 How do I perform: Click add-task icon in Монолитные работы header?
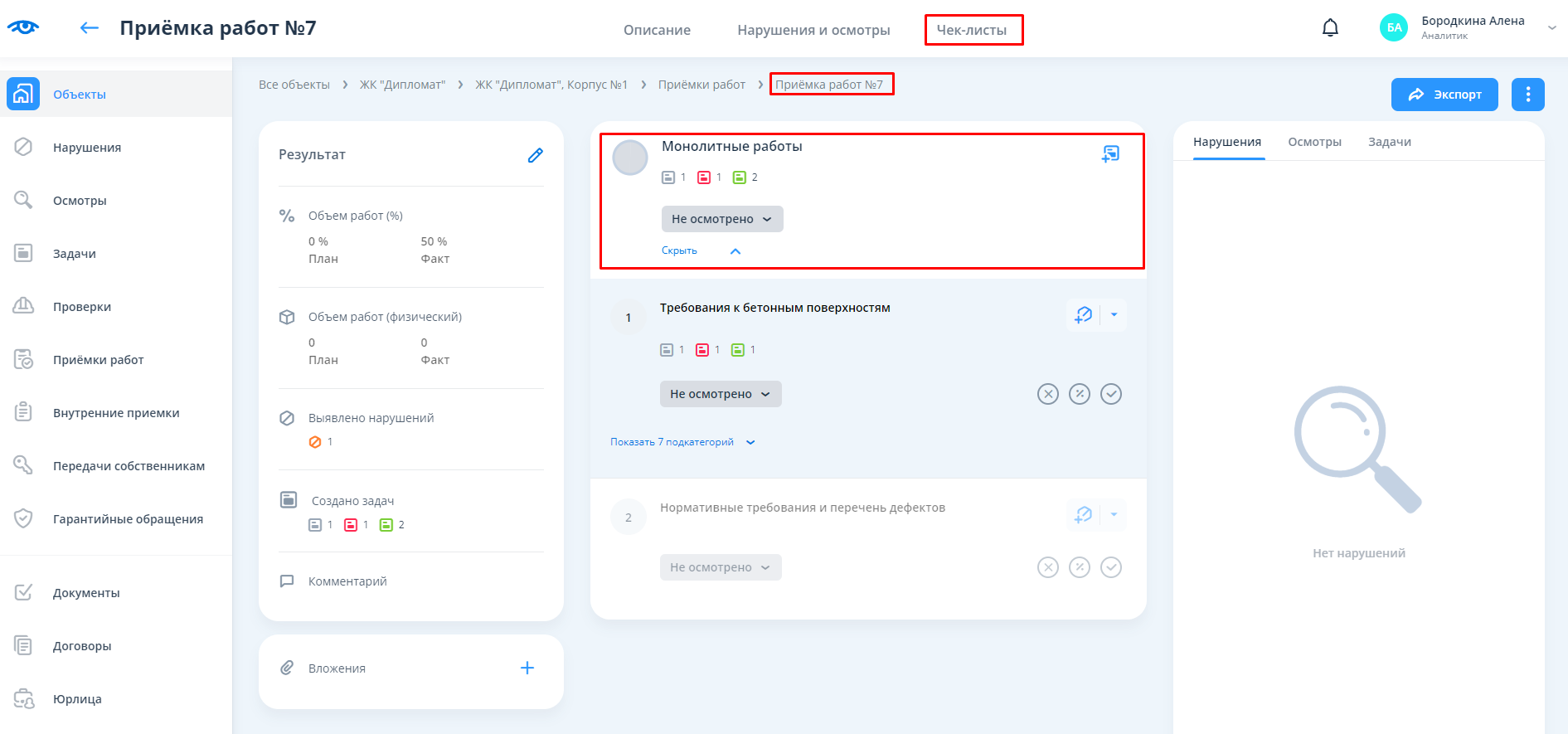[1110, 153]
